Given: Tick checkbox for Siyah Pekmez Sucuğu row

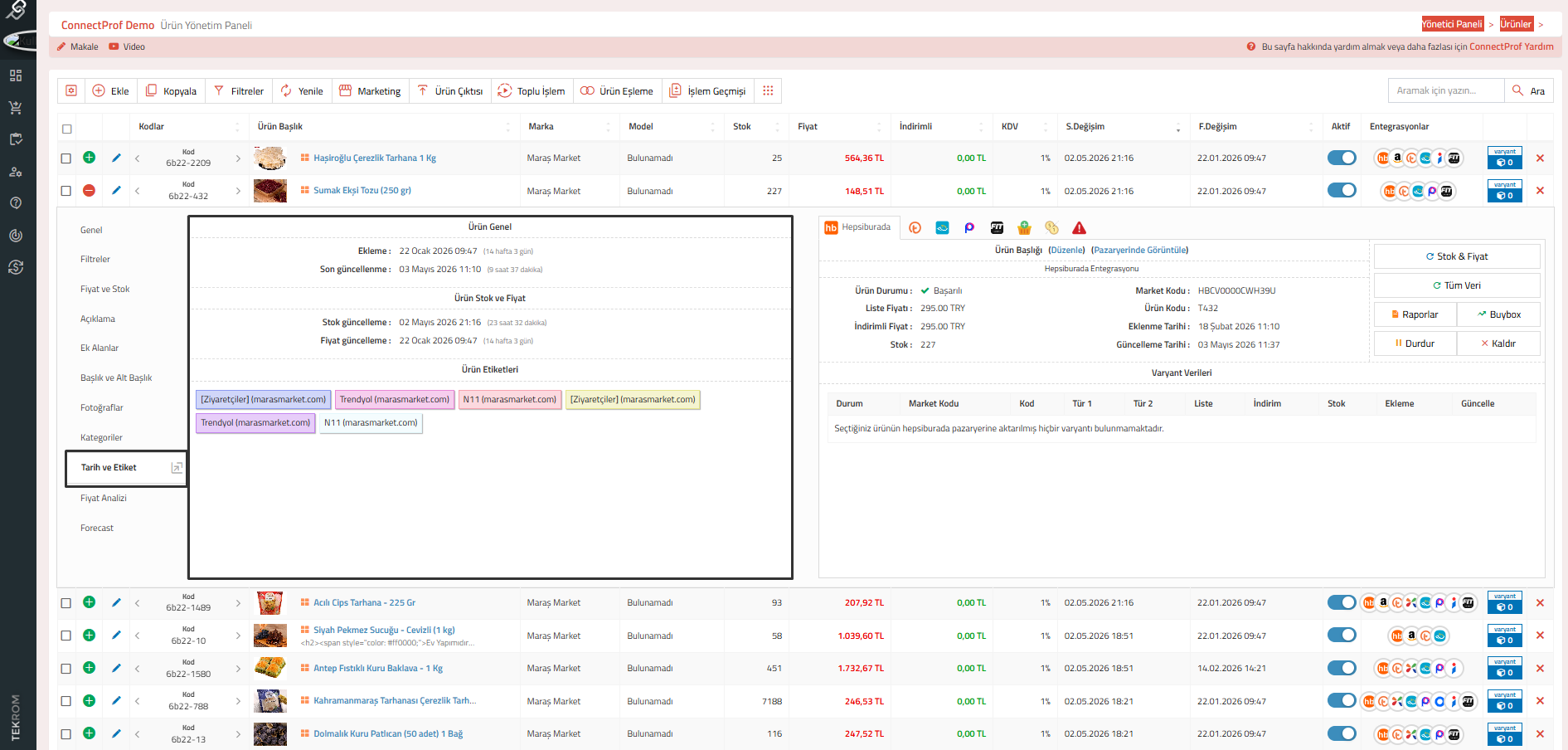Looking at the screenshot, I should point(66,636).
